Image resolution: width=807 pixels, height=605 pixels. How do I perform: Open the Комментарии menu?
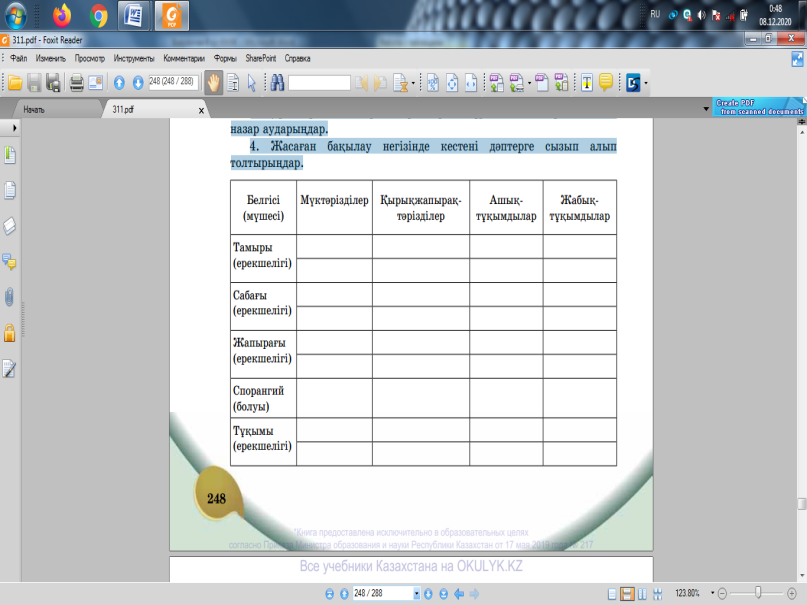tap(187, 58)
